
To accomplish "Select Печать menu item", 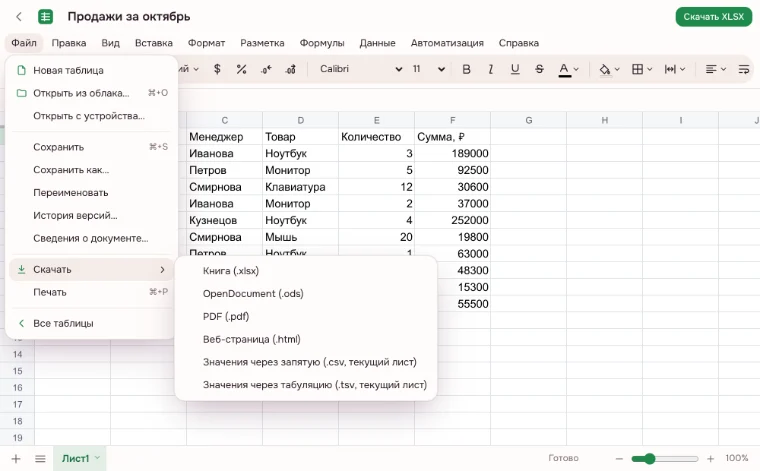I will pyautogui.click(x=91, y=292).
